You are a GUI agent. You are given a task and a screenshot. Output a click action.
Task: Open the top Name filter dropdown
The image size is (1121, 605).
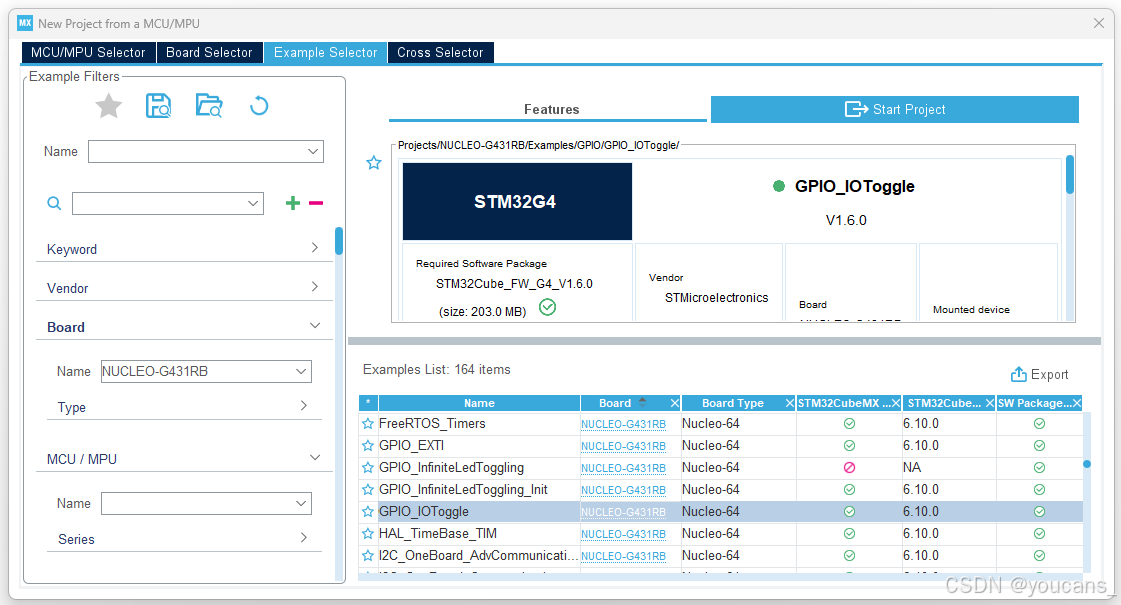(x=313, y=152)
